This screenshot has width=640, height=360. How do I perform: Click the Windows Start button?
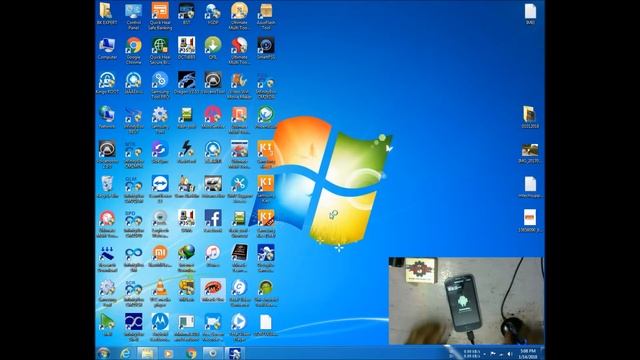click(x=104, y=353)
